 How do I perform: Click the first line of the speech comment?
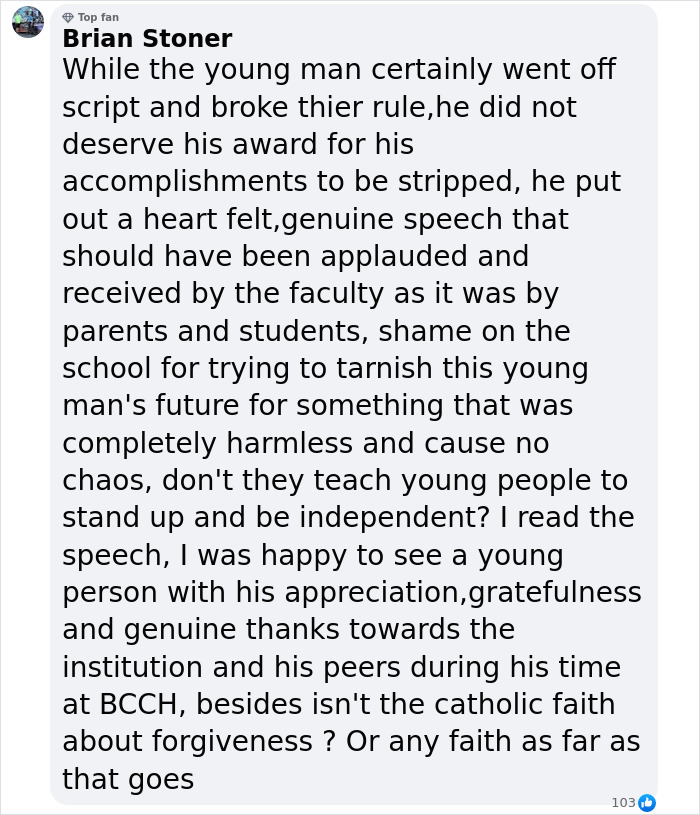pos(338,70)
